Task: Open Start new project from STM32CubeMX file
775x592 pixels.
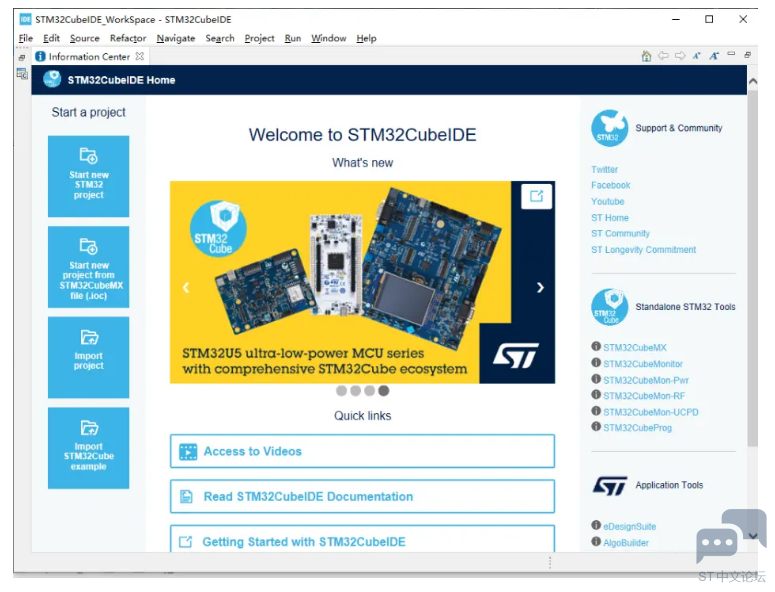Action: point(88,267)
